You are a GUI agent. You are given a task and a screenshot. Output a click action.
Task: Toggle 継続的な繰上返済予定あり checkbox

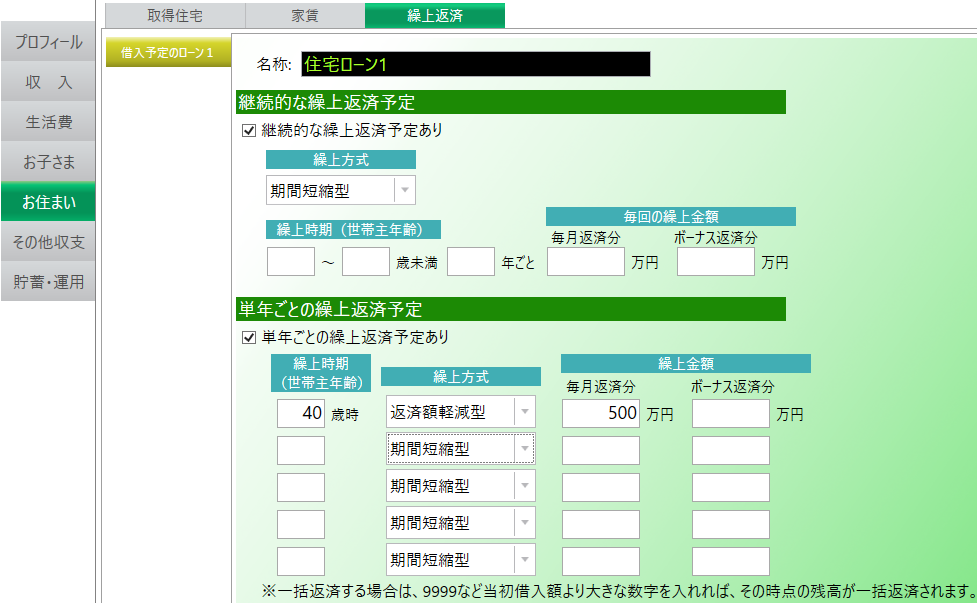[249, 130]
